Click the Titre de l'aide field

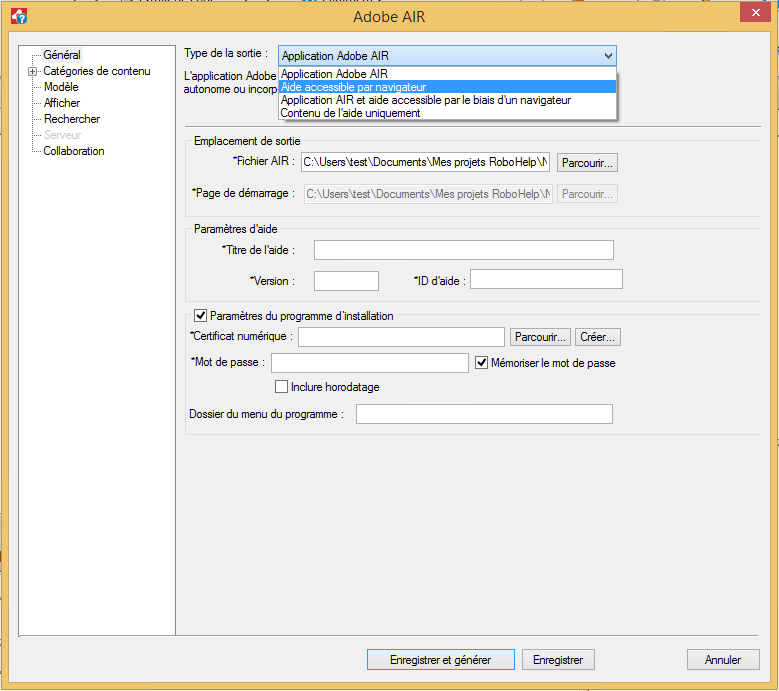[463, 250]
